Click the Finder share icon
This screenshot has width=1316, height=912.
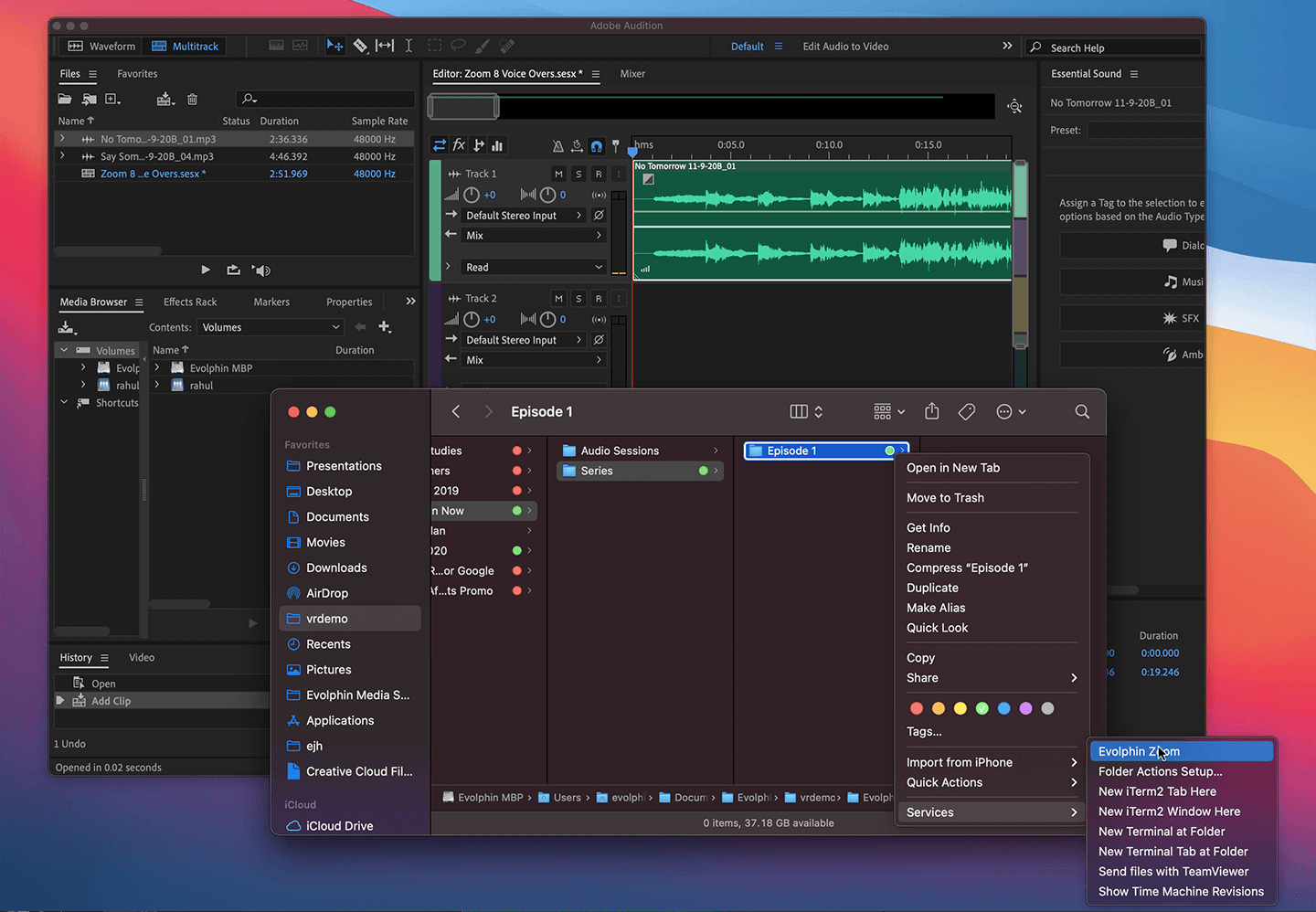point(931,411)
